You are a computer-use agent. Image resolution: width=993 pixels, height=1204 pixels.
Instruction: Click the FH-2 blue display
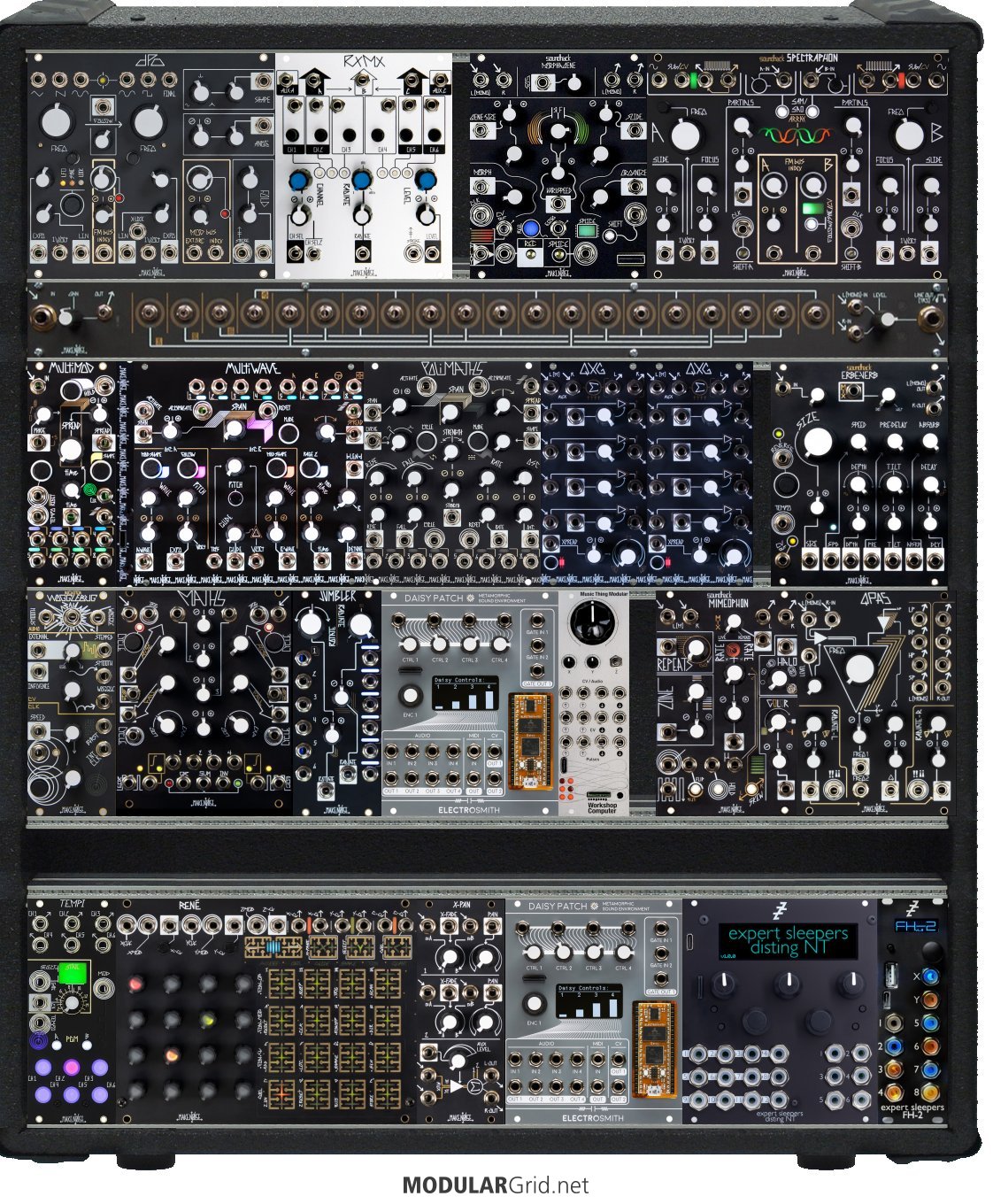pyautogui.click(x=915, y=926)
